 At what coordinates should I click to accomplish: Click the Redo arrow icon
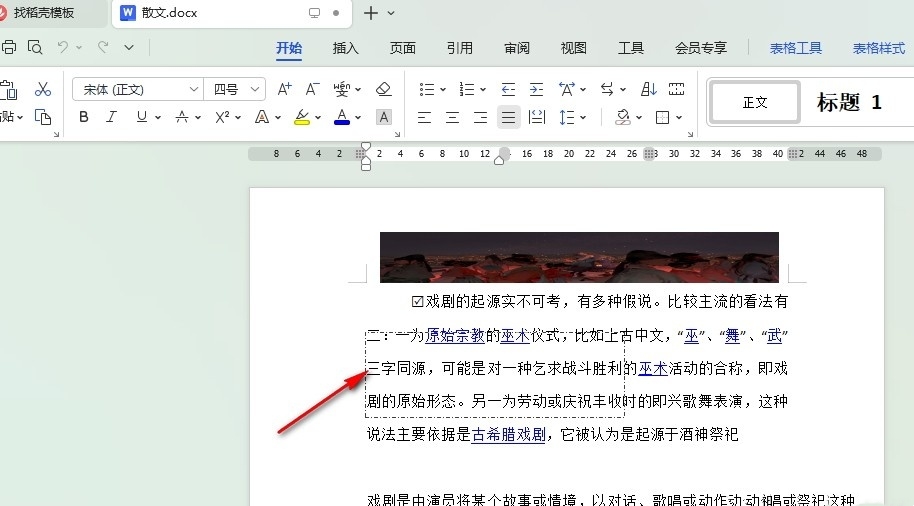pyautogui.click(x=103, y=47)
